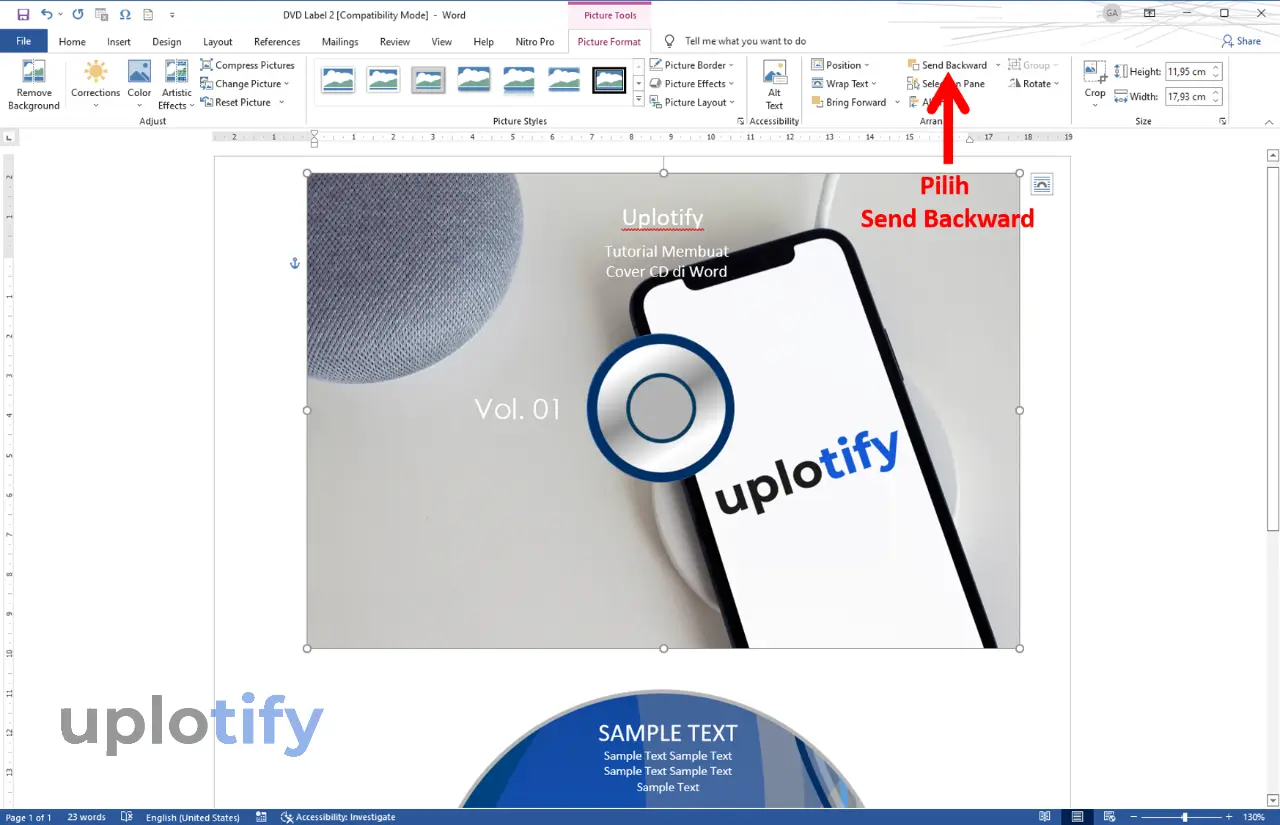
Task: Open Size dialog launcher
Action: click(1223, 121)
